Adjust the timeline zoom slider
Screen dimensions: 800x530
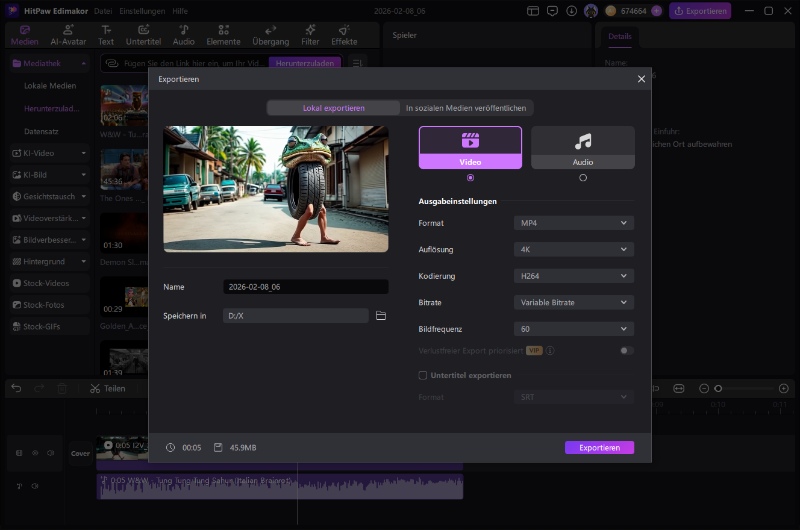pyautogui.click(x=718, y=388)
